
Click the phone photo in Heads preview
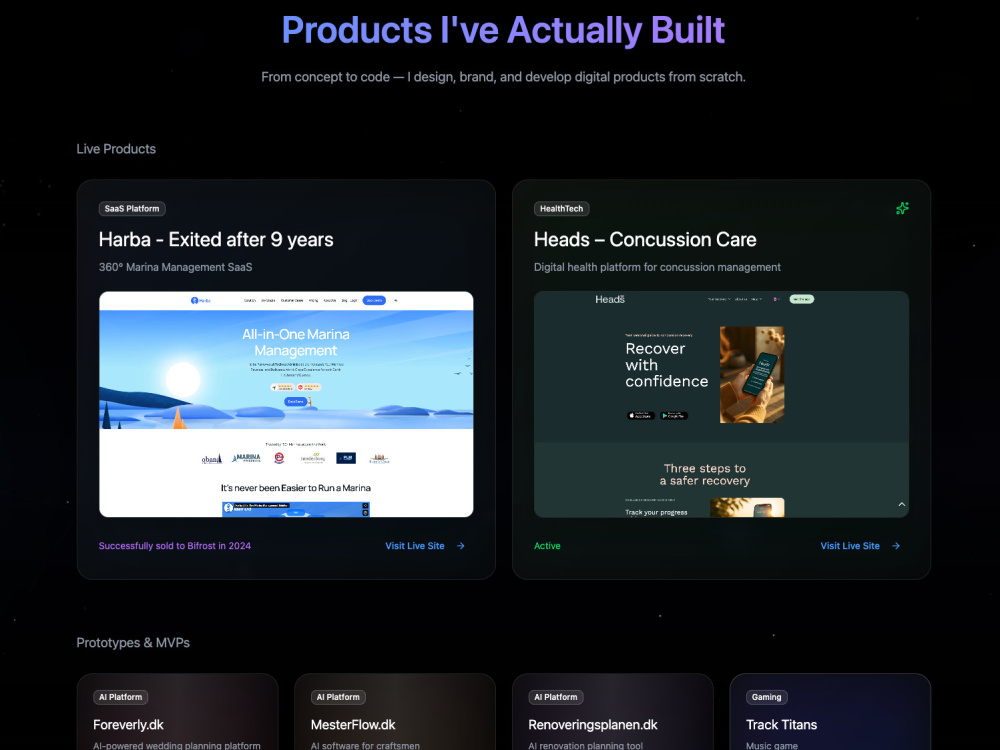pos(752,375)
